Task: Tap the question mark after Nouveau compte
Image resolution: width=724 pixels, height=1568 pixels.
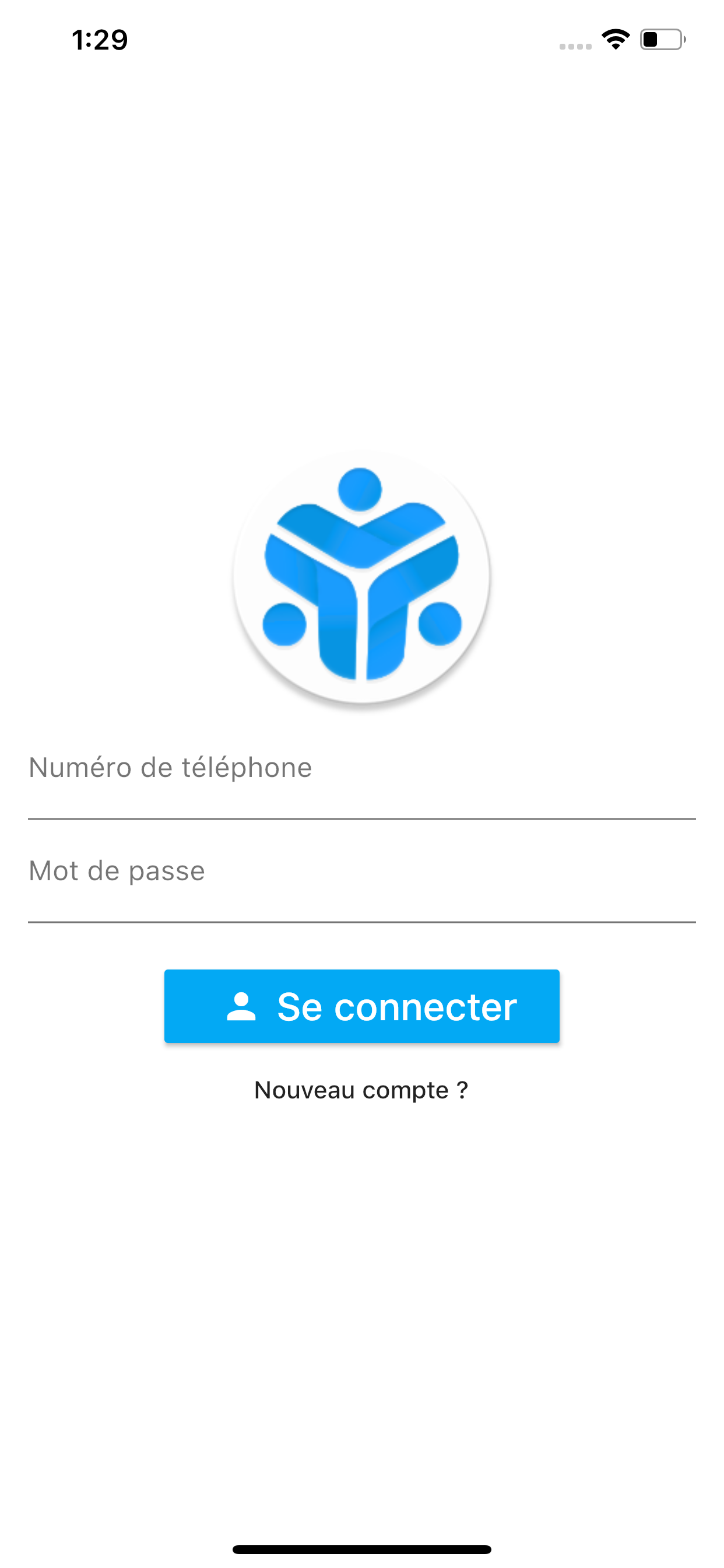Action: (462, 1089)
